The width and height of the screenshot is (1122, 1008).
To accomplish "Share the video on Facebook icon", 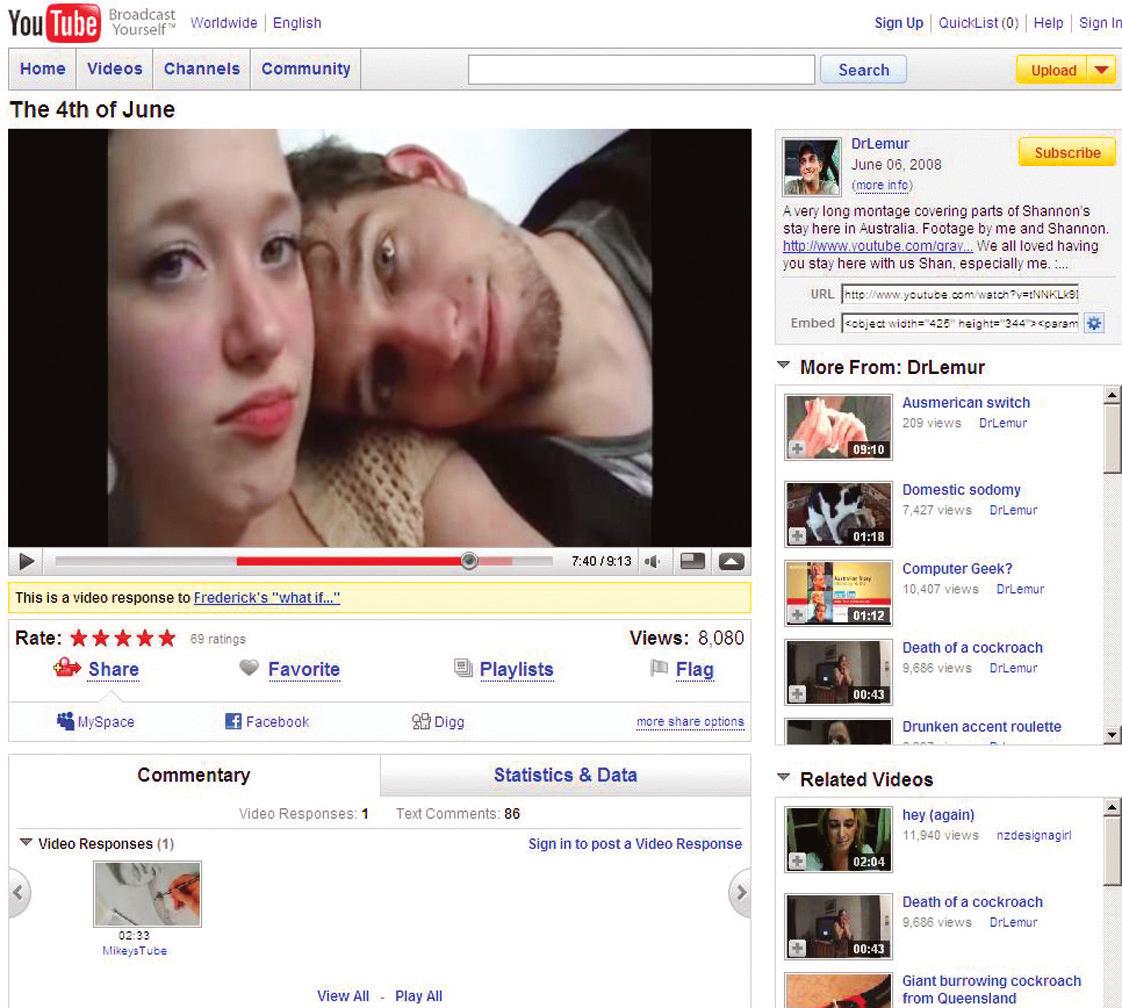I will point(233,721).
